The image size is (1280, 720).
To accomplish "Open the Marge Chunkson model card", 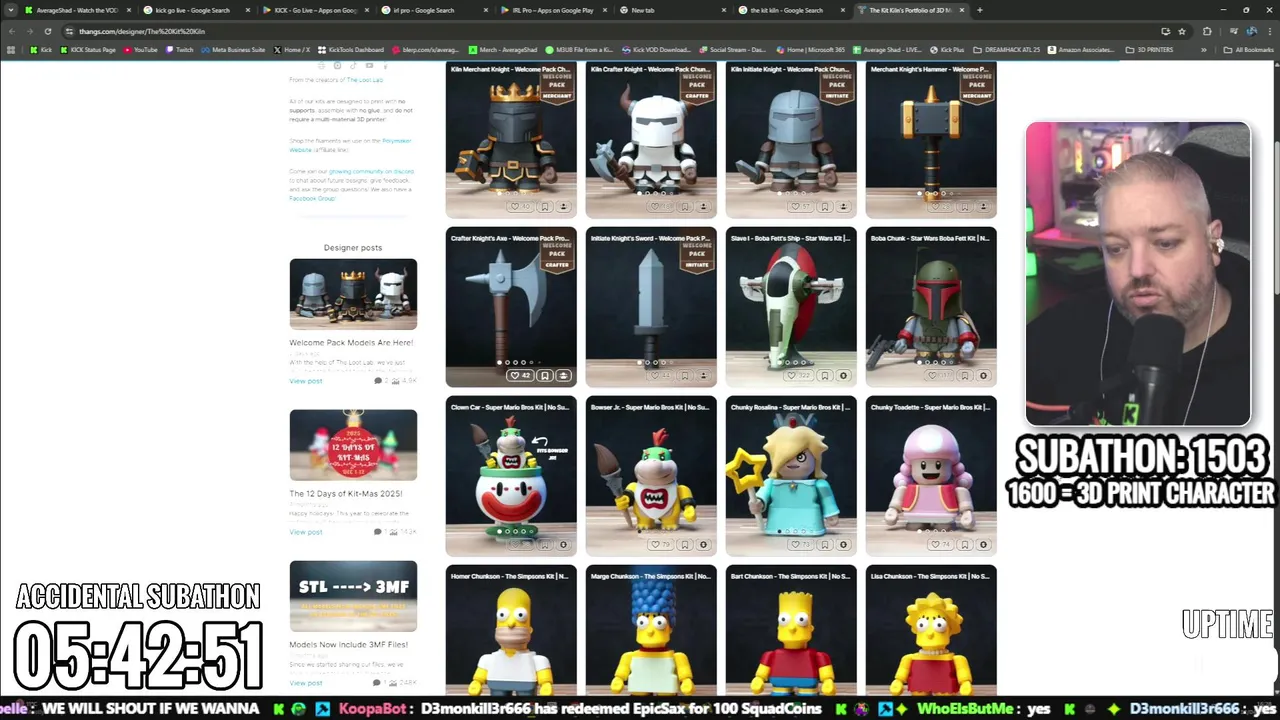I will [x=651, y=630].
